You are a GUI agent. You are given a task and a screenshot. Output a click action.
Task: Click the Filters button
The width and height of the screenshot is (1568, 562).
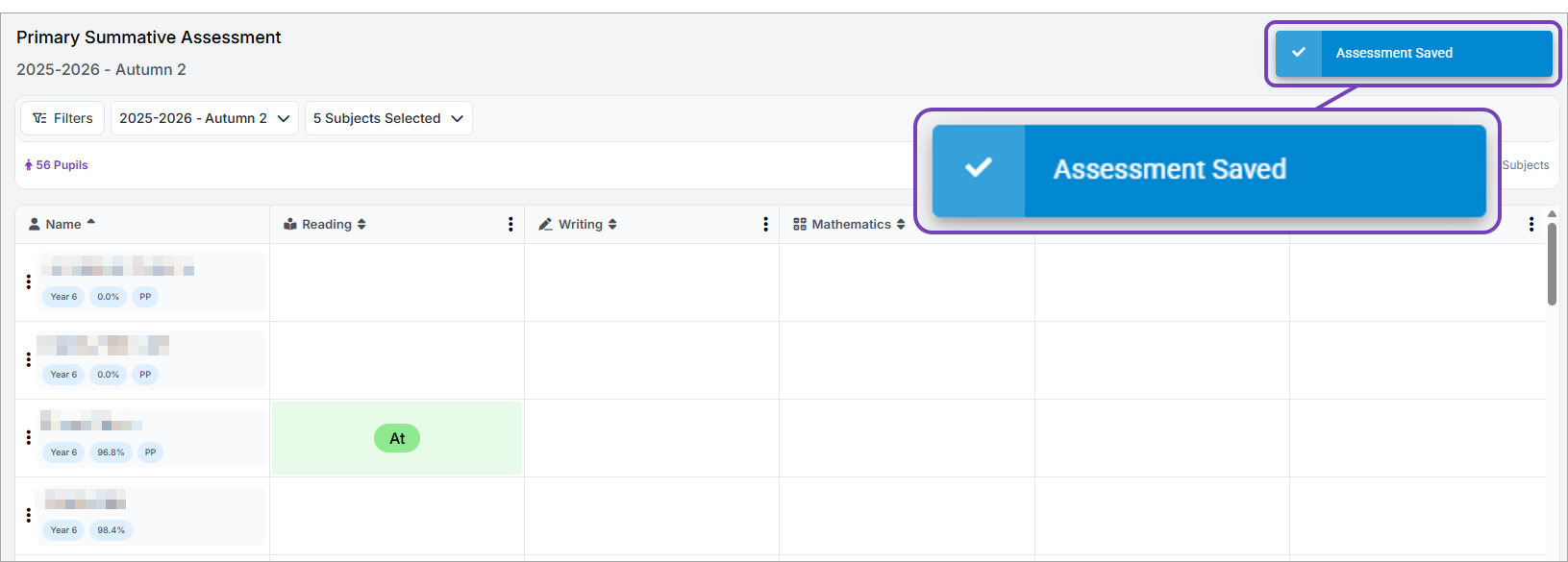point(62,118)
